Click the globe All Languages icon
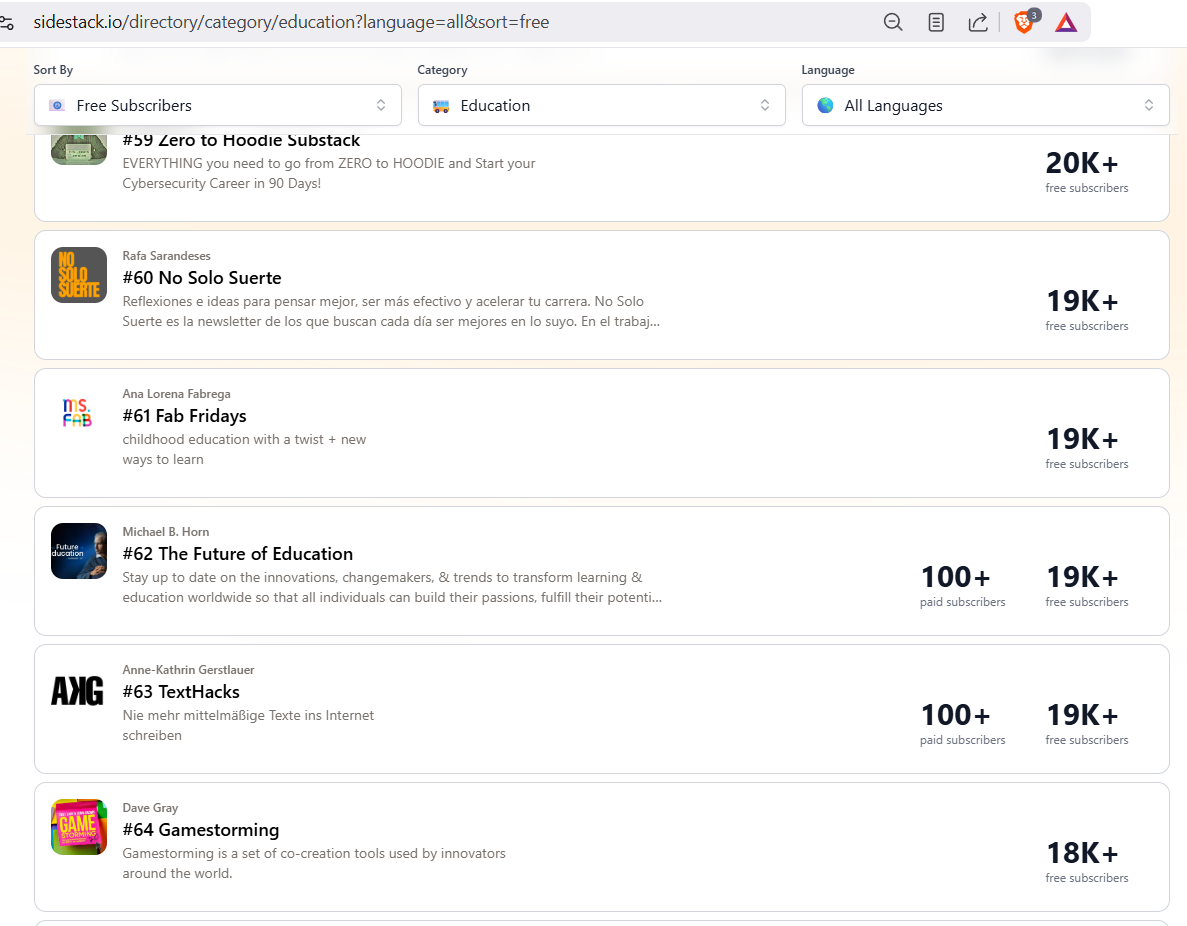This screenshot has height=926, width=1187. pos(825,105)
